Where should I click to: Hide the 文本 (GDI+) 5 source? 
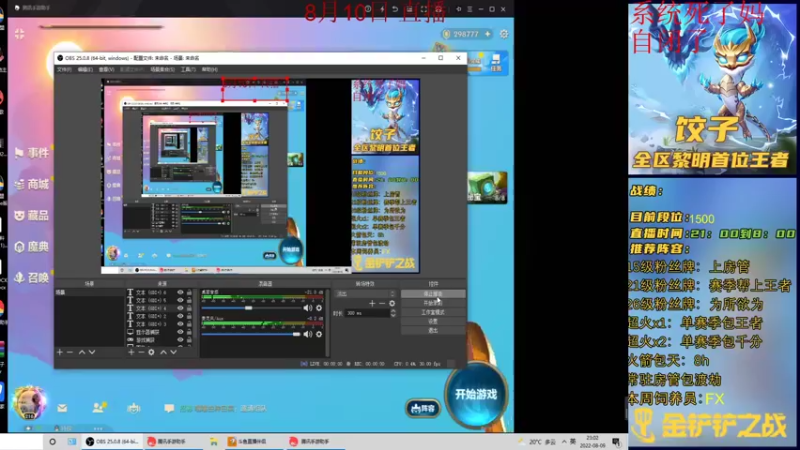coord(180,300)
